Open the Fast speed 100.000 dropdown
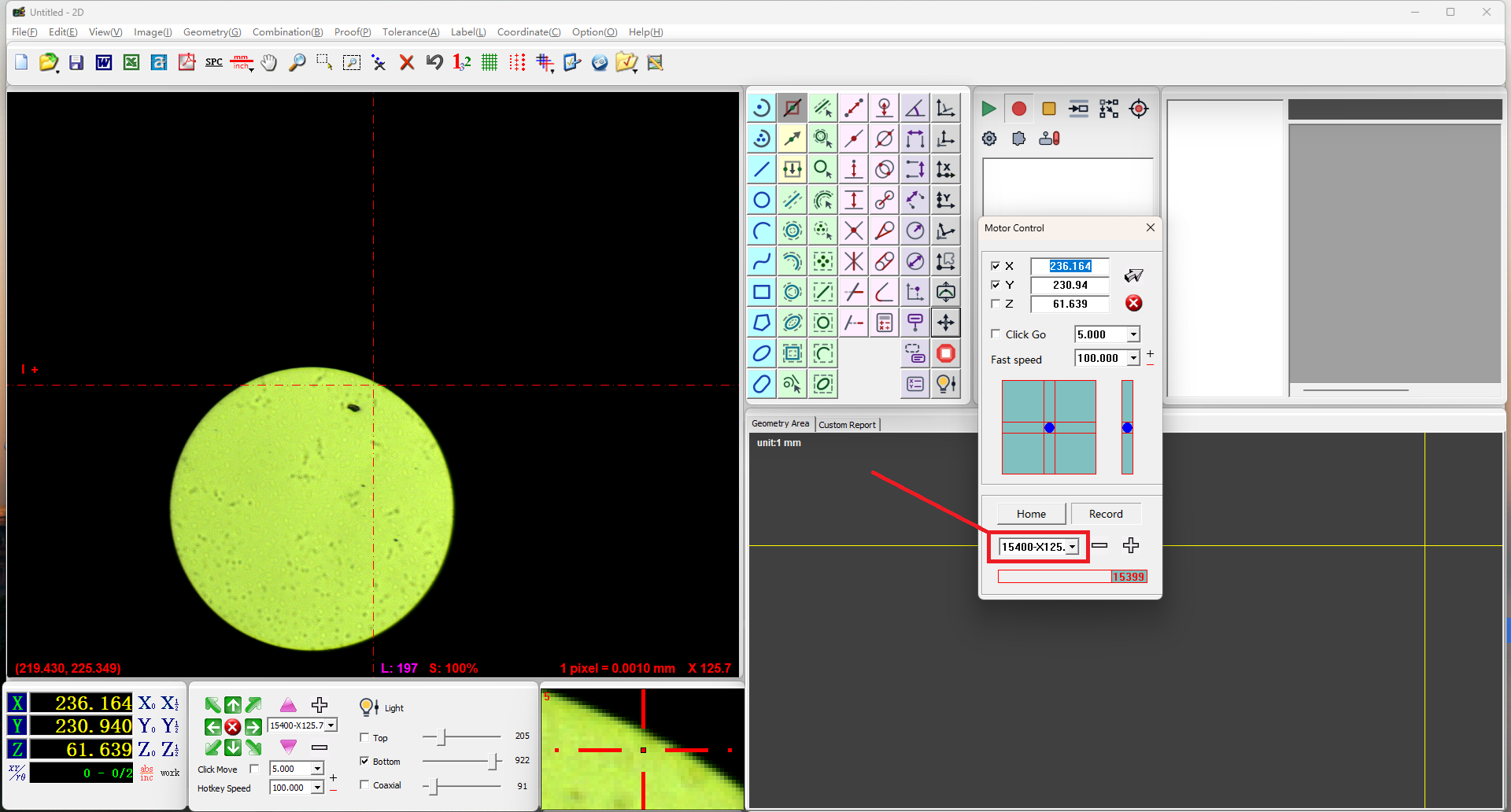This screenshot has height=812, width=1511. 1133,358
